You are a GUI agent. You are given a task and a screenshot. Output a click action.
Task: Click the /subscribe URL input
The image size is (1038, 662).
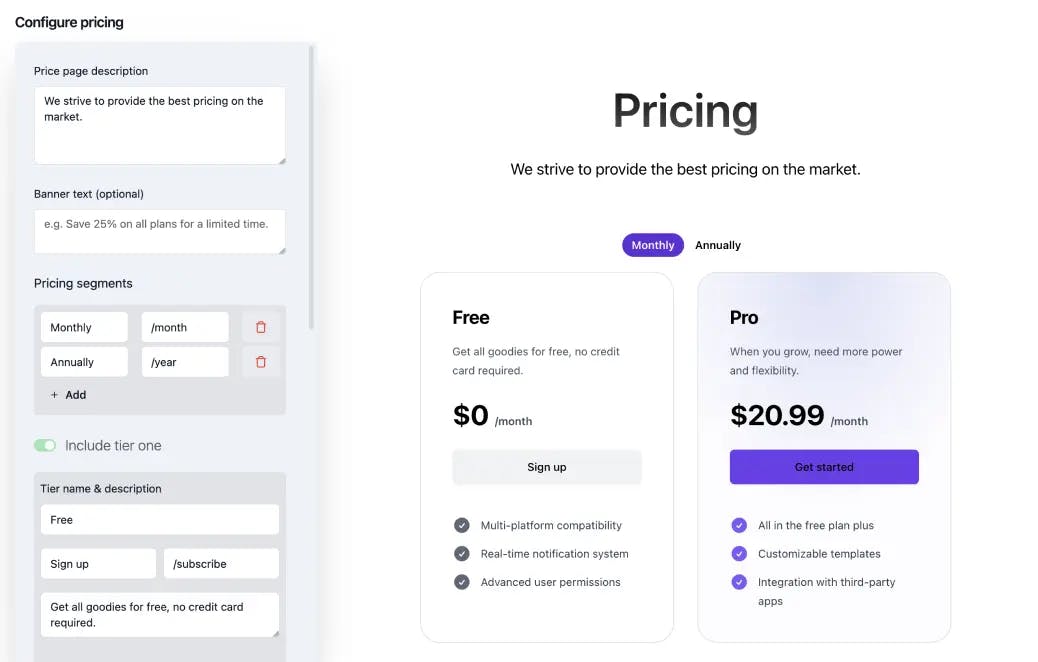(x=221, y=563)
